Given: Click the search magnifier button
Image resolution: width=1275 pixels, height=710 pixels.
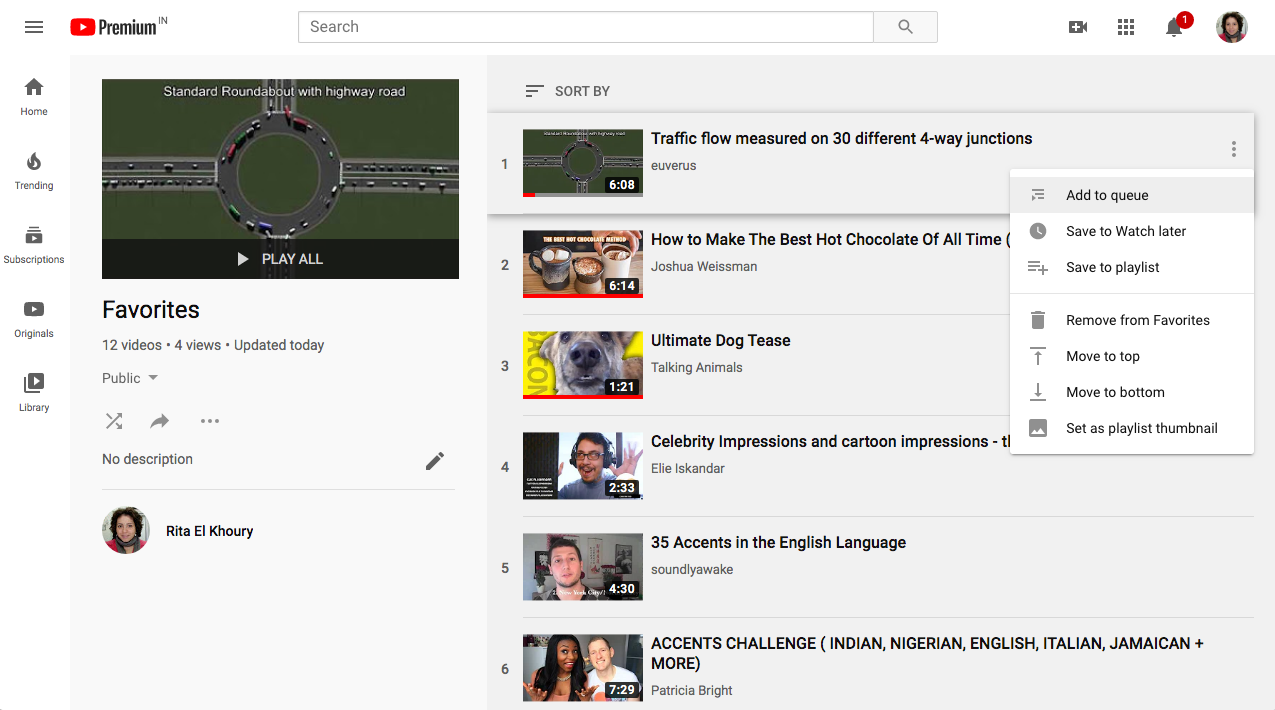Looking at the screenshot, I should point(905,27).
